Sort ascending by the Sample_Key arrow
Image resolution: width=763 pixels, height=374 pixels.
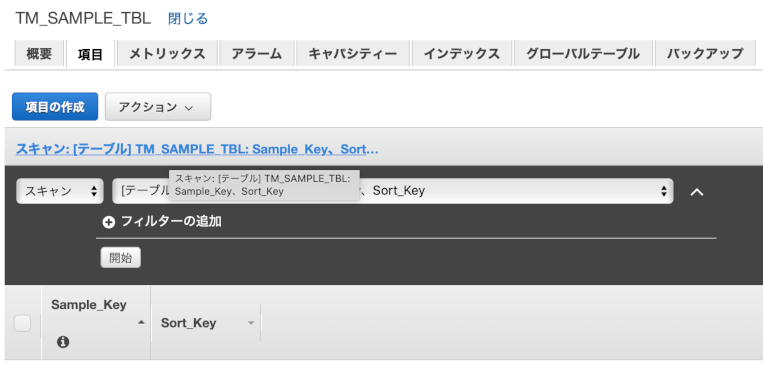(x=141, y=322)
